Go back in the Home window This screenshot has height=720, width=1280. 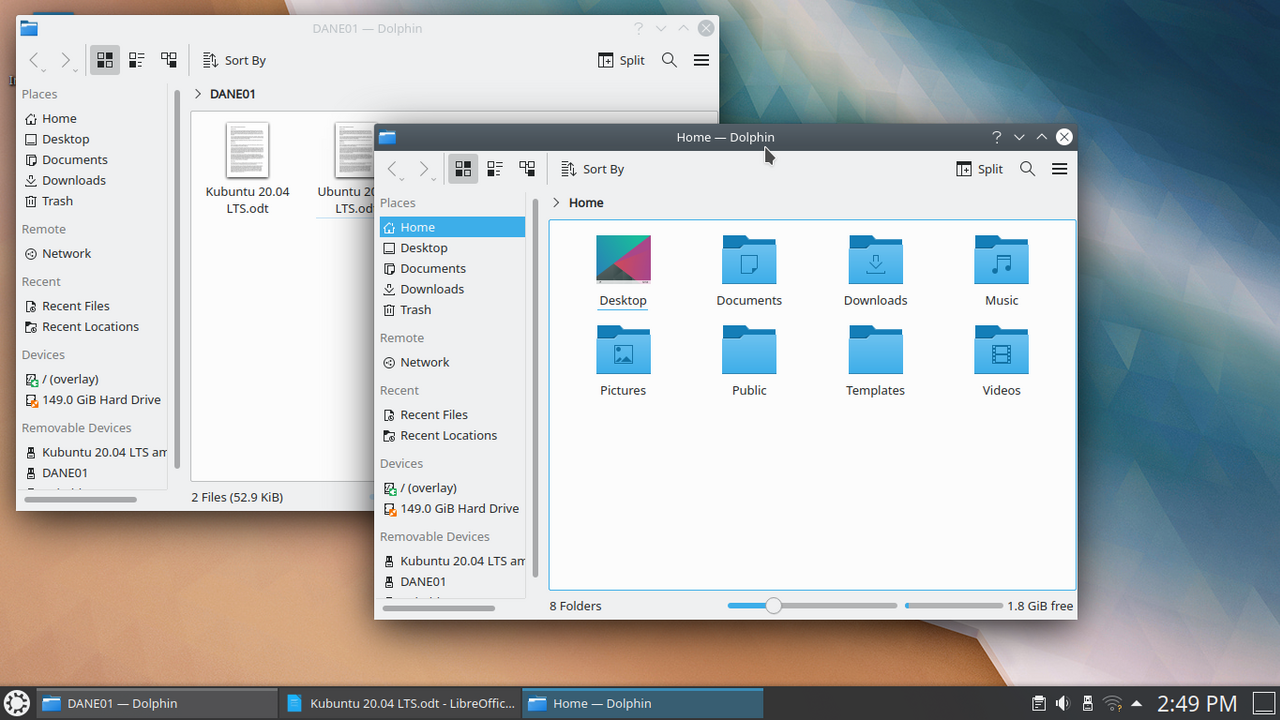click(394, 169)
